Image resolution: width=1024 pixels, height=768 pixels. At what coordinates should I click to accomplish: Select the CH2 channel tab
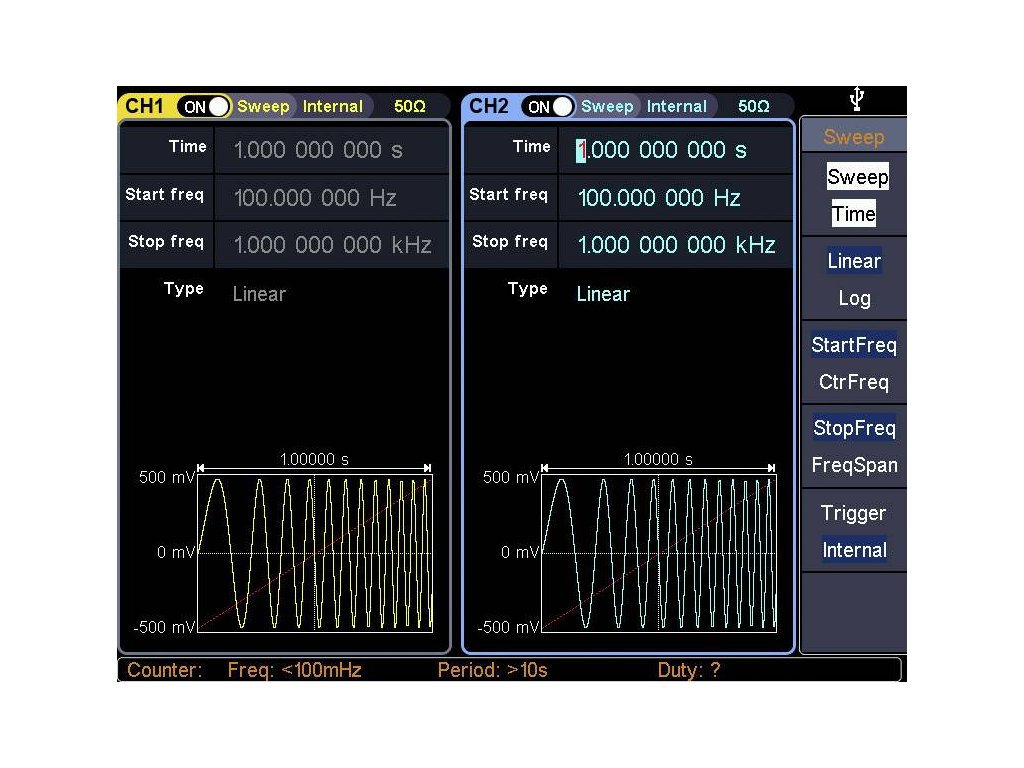tap(489, 106)
